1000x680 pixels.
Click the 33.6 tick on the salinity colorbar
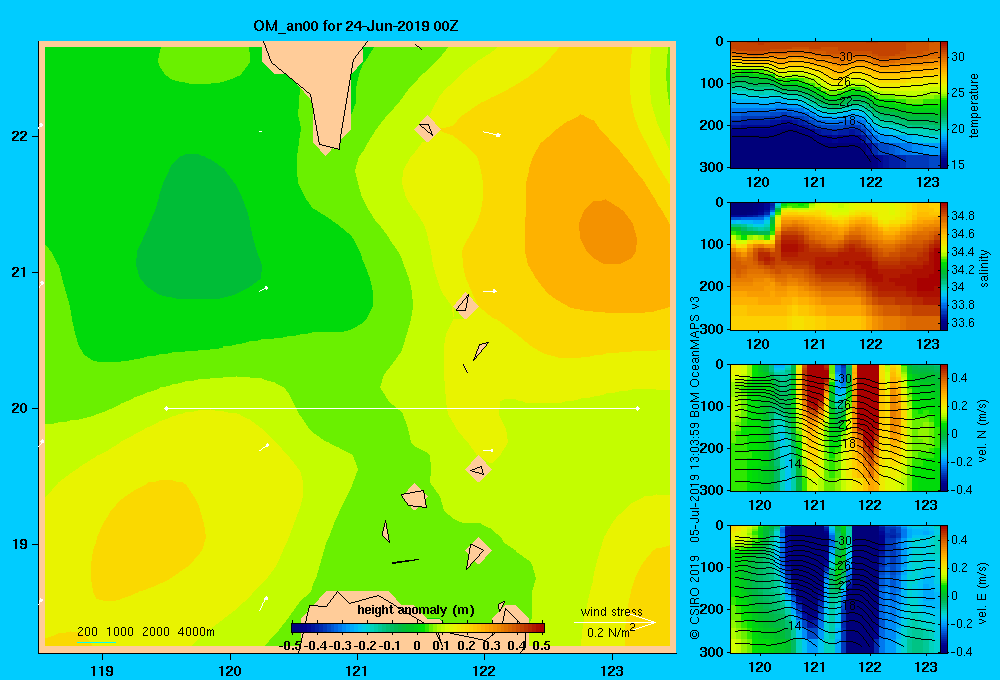tap(962, 323)
